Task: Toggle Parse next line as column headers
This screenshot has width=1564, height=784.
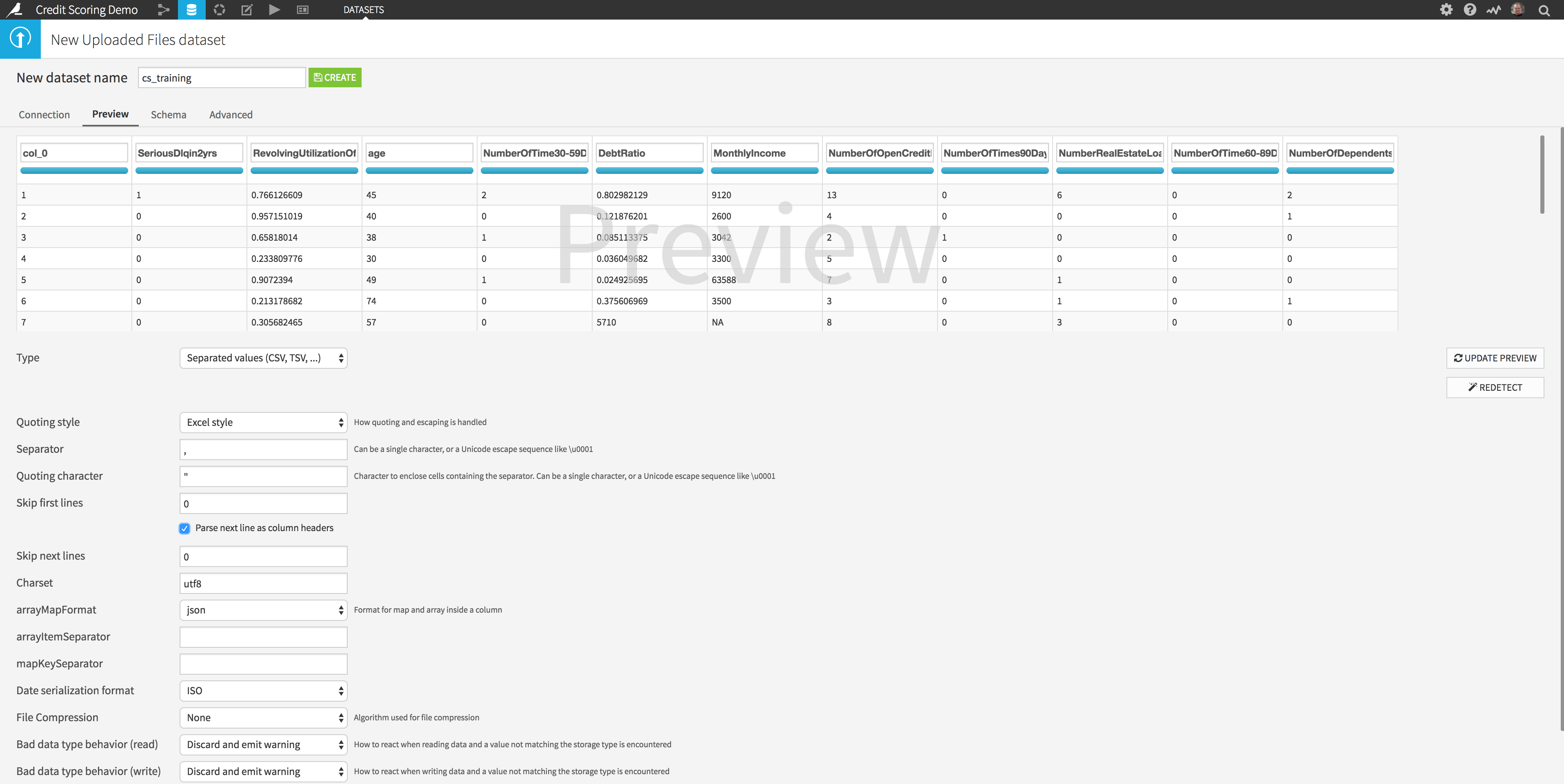Action: point(184,528)
